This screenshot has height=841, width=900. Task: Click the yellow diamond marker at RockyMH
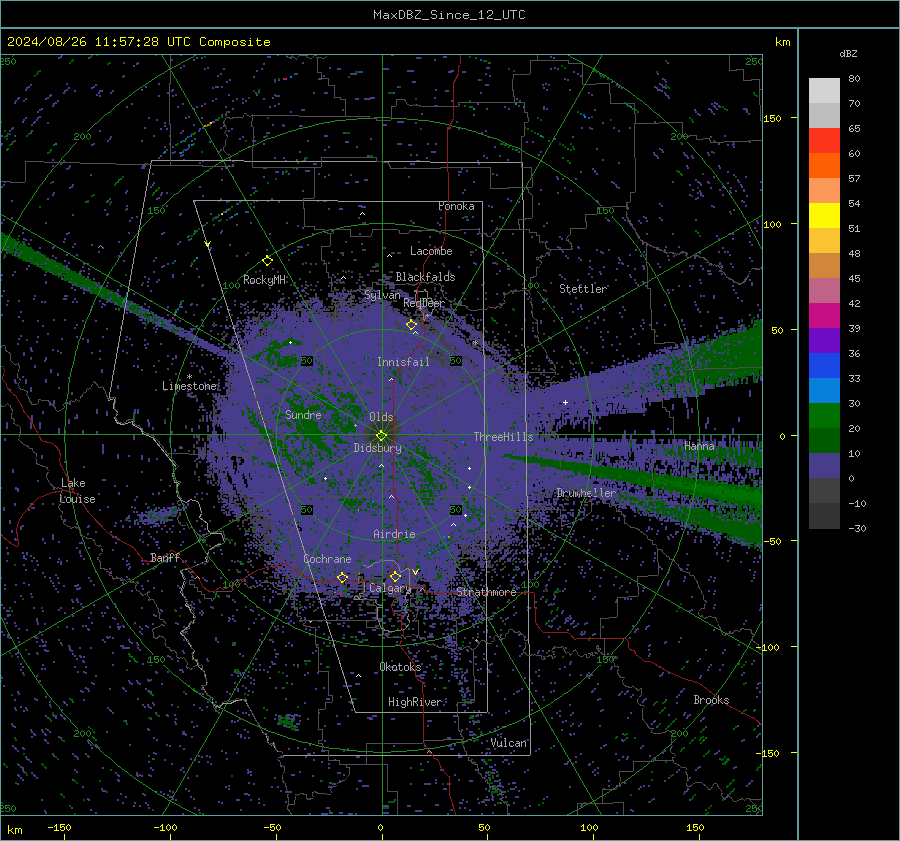pos(267,261)
